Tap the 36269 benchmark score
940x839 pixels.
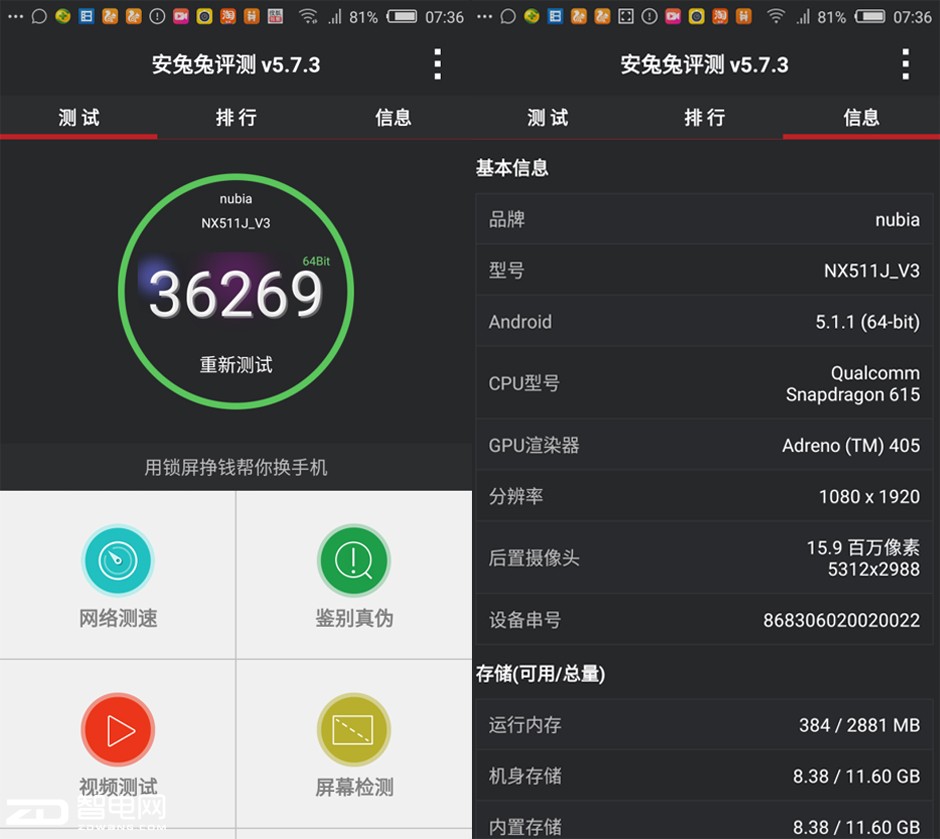point(236,294)
